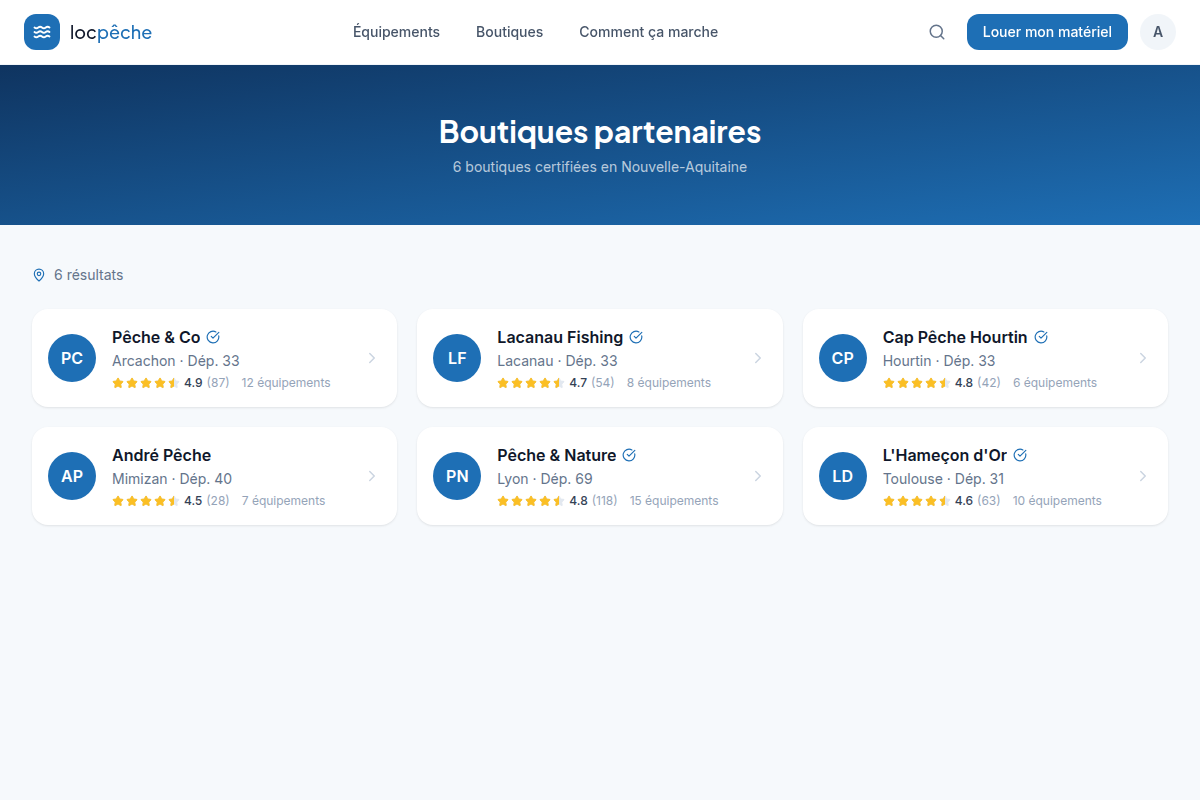This screenshot has height=800, width=1200.
Task: Open the L'Hameçon d'Or shop title
Action: [x=945, y=455]
